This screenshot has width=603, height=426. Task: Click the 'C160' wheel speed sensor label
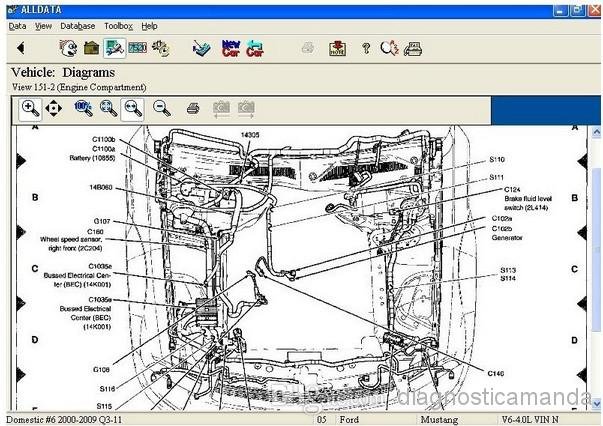click(x=95, y=231)
